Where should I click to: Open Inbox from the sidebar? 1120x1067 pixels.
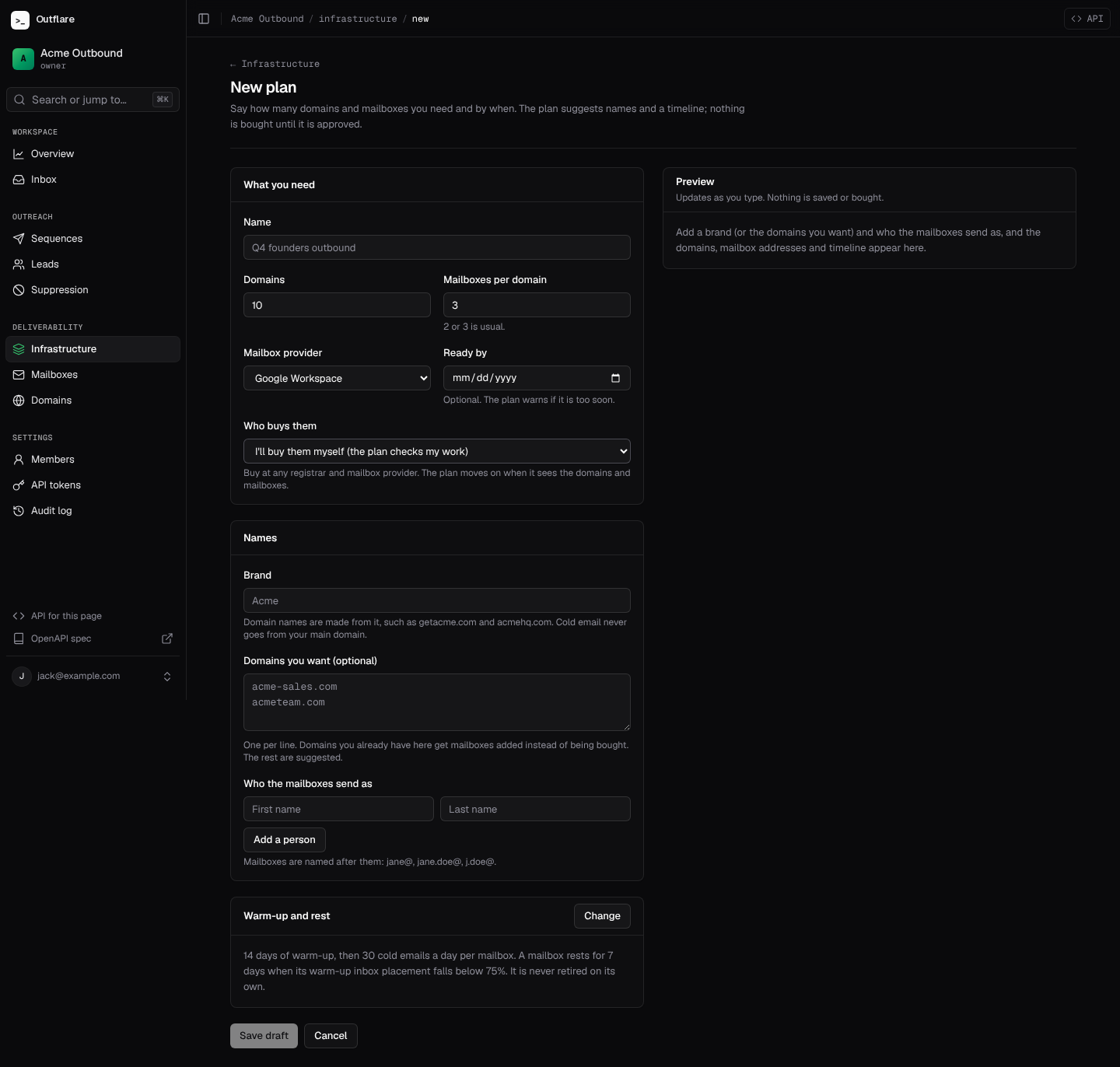(x=93, y=180)
